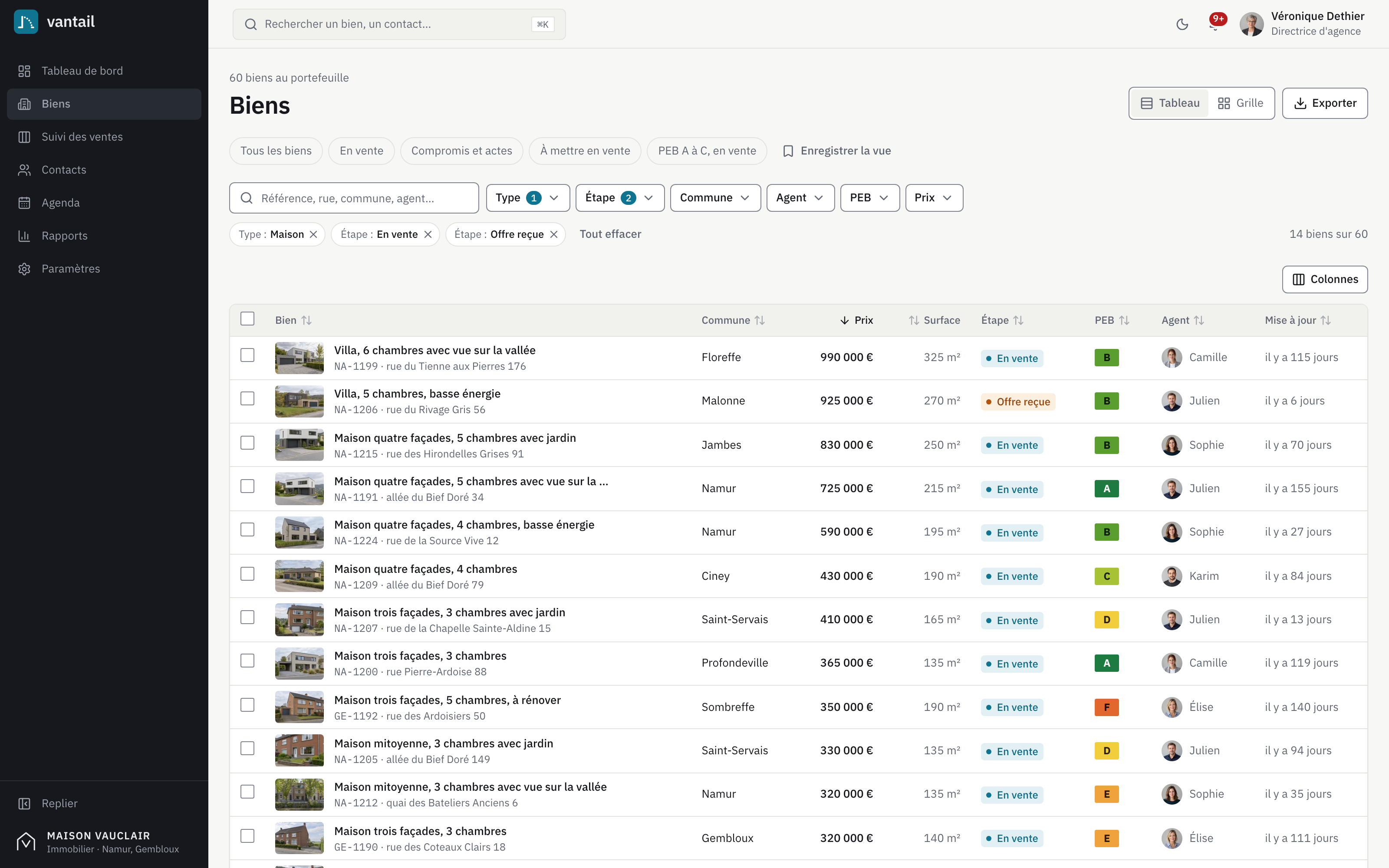Image resolution: width=1389 pixels, height=868 pixels.
Task: Click the Exporter button
Action: [1325, 103]
